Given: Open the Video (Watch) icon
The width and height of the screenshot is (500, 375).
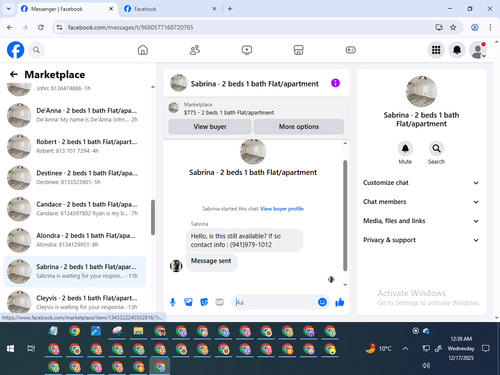Looking at the screenshot, I should [x=247, y=50].
